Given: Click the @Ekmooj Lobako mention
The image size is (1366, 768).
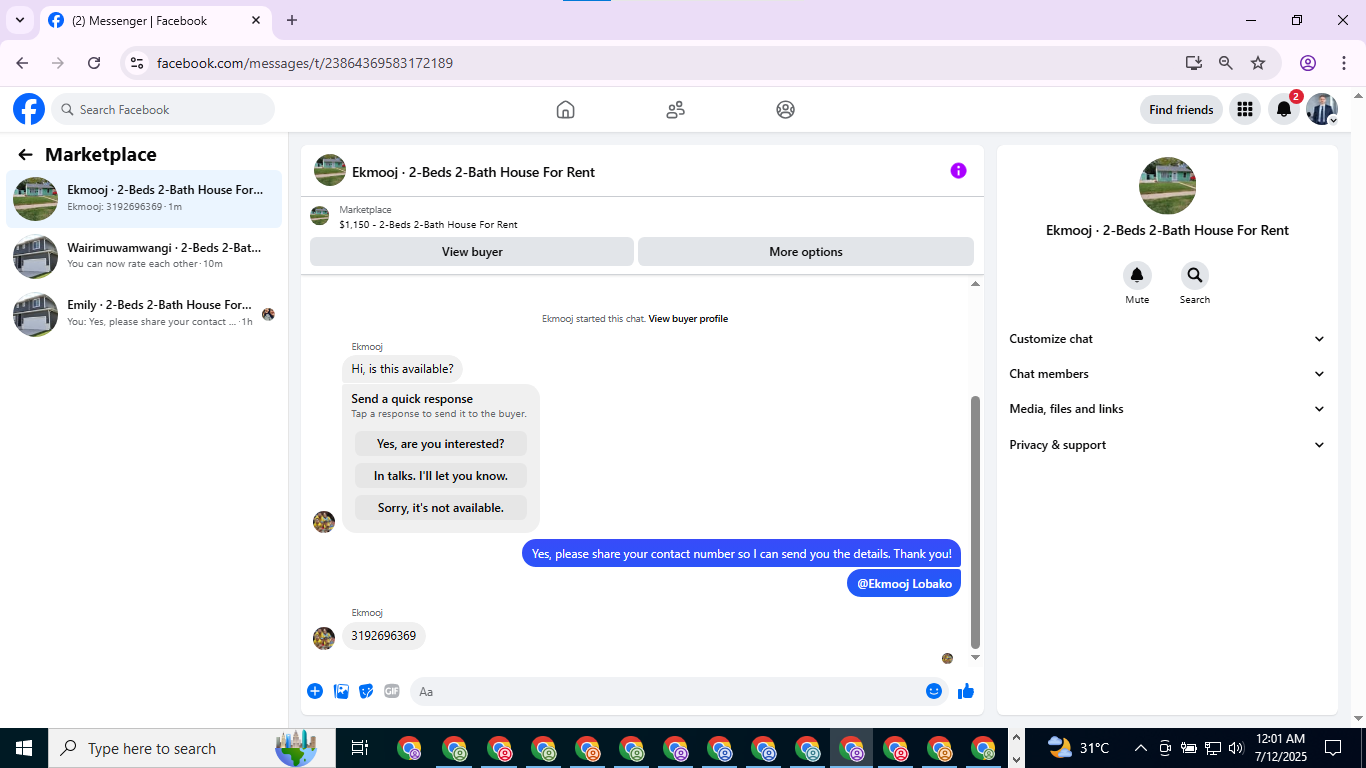Looking at the screenshot, I should coord(904,583).
